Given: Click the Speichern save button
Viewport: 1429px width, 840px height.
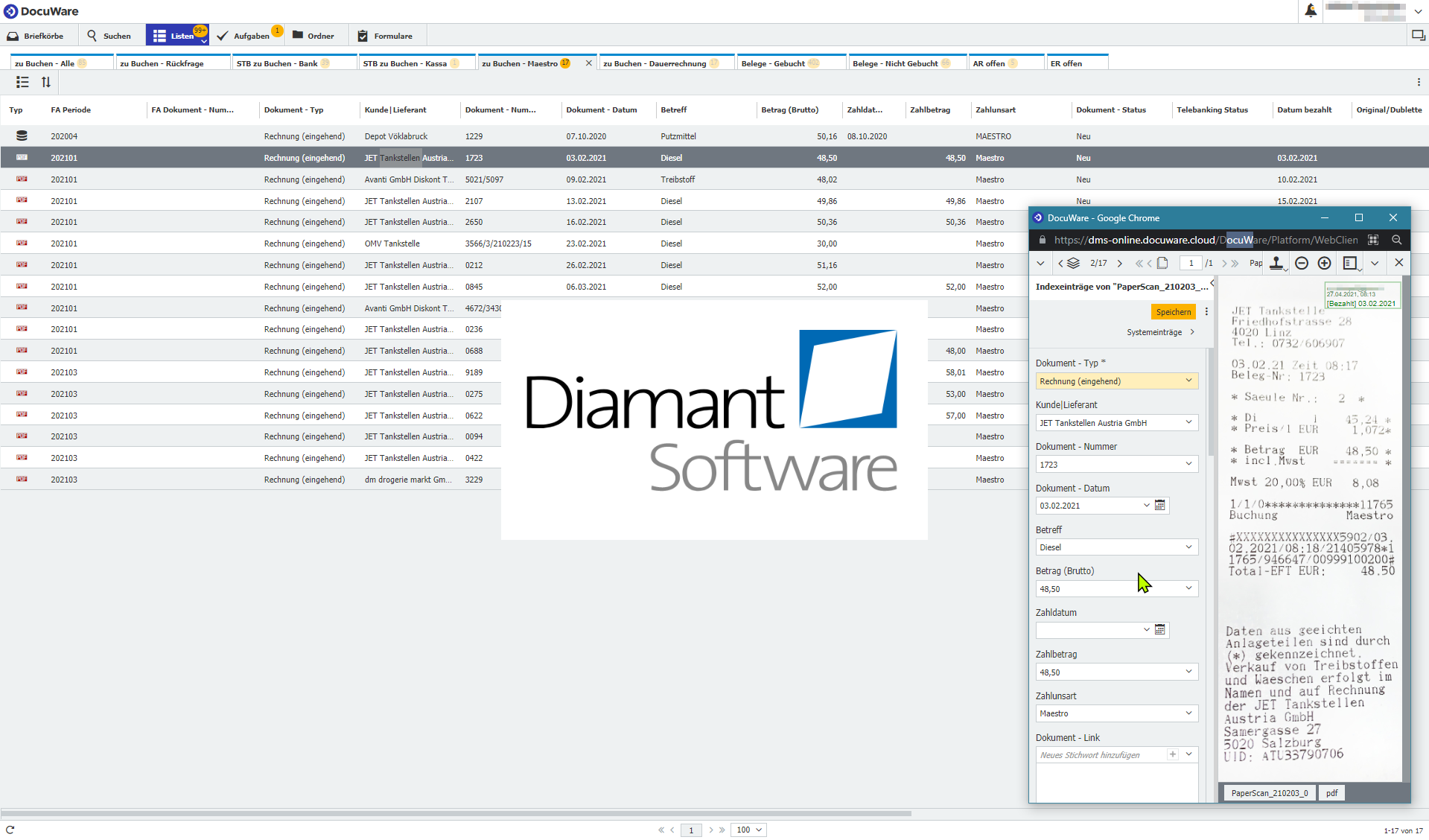Looking at the screenshot, I should [1173, 312].
